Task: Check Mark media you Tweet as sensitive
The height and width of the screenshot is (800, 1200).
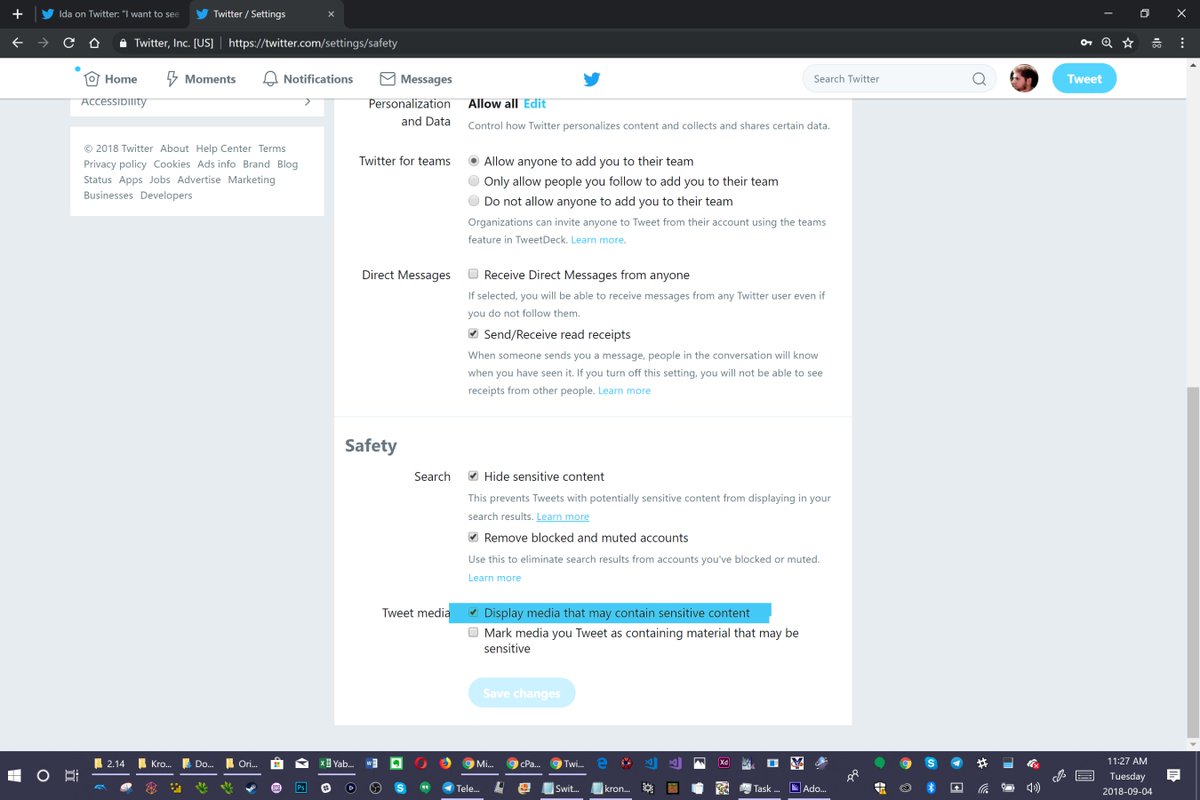Action: coord(474,633)
